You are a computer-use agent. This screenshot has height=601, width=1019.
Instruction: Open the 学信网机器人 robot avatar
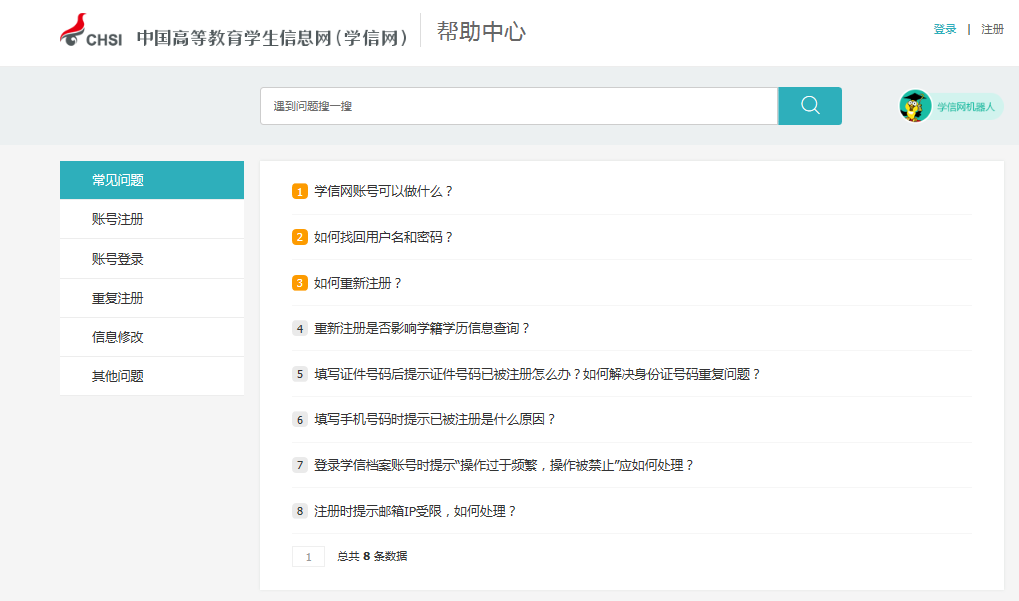click(x=915, y=106)
